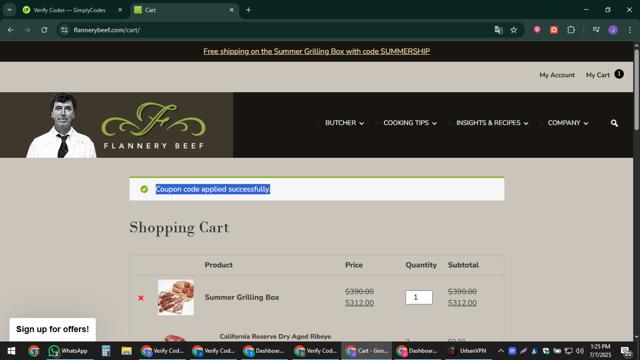Viewport: 640px width, 360px height.
Task: Click the Subtotal column header
Action: (x=463, y=265)
